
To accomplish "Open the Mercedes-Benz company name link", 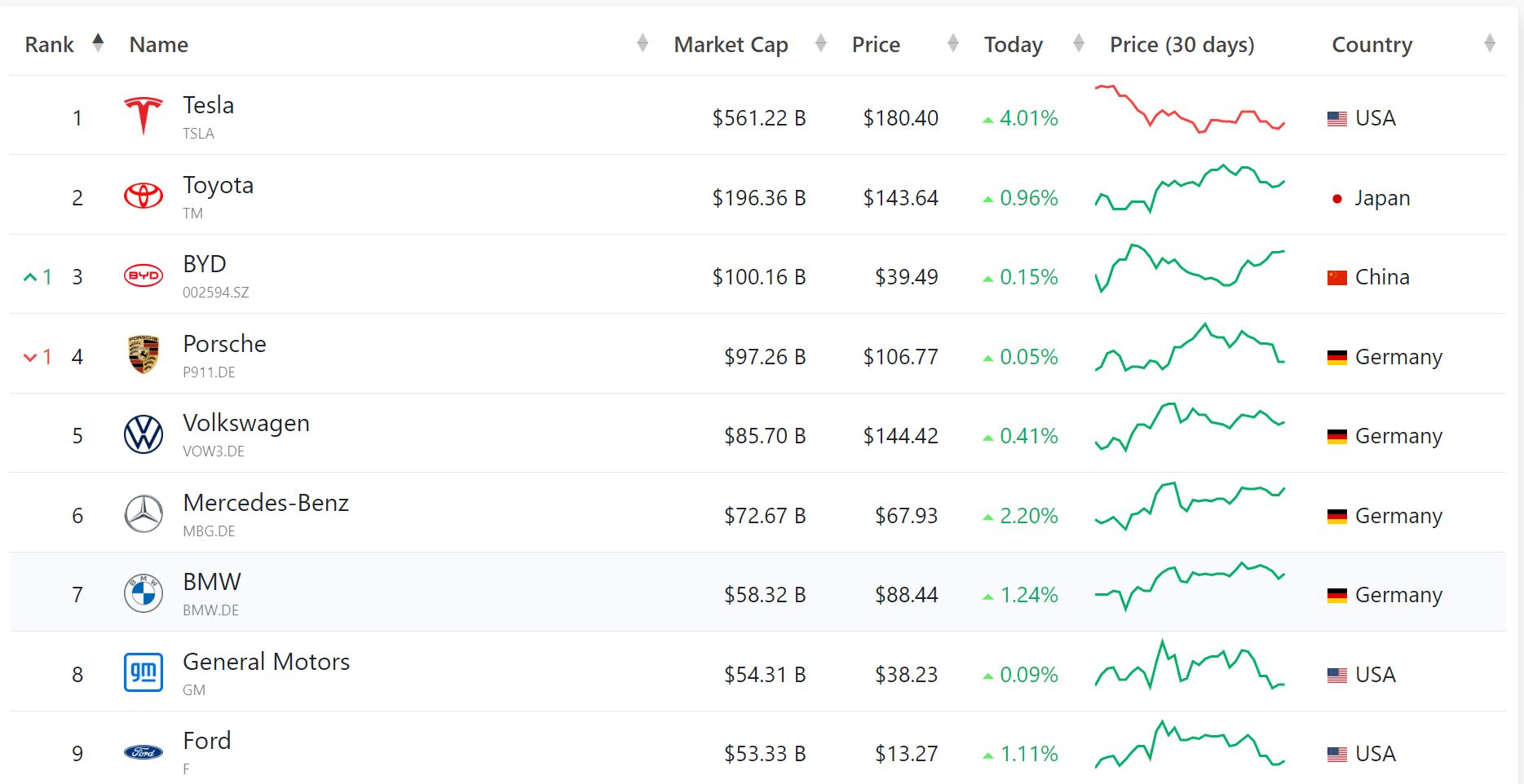I will click(266, 503).
